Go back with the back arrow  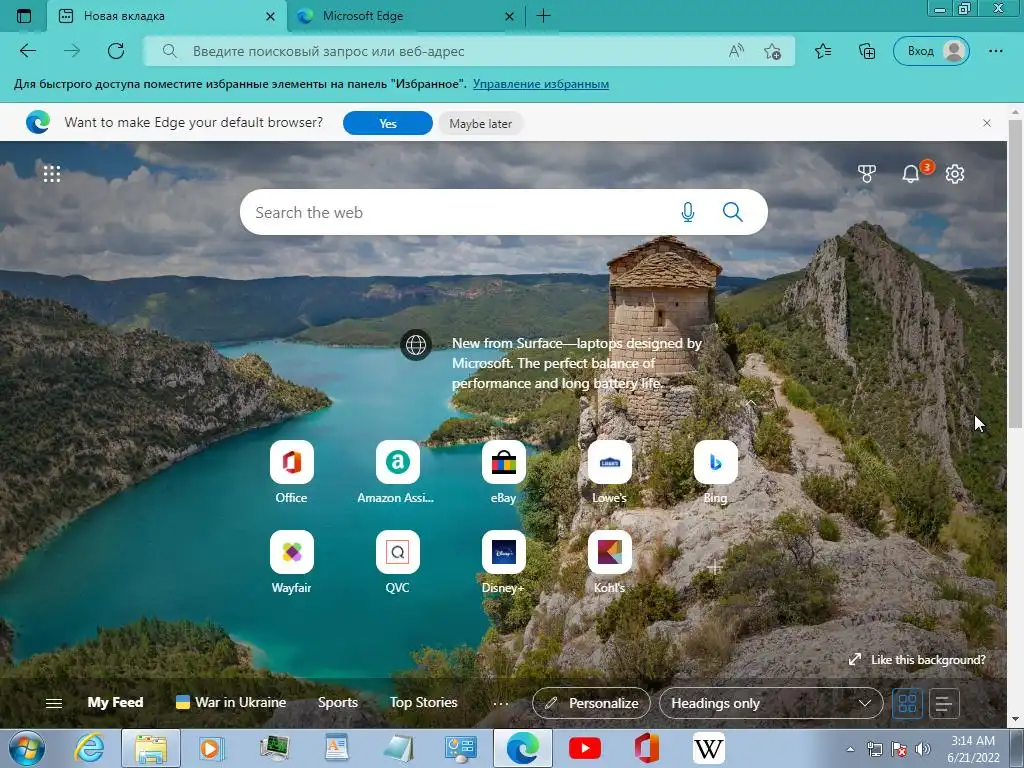click(x=28, y=51)
